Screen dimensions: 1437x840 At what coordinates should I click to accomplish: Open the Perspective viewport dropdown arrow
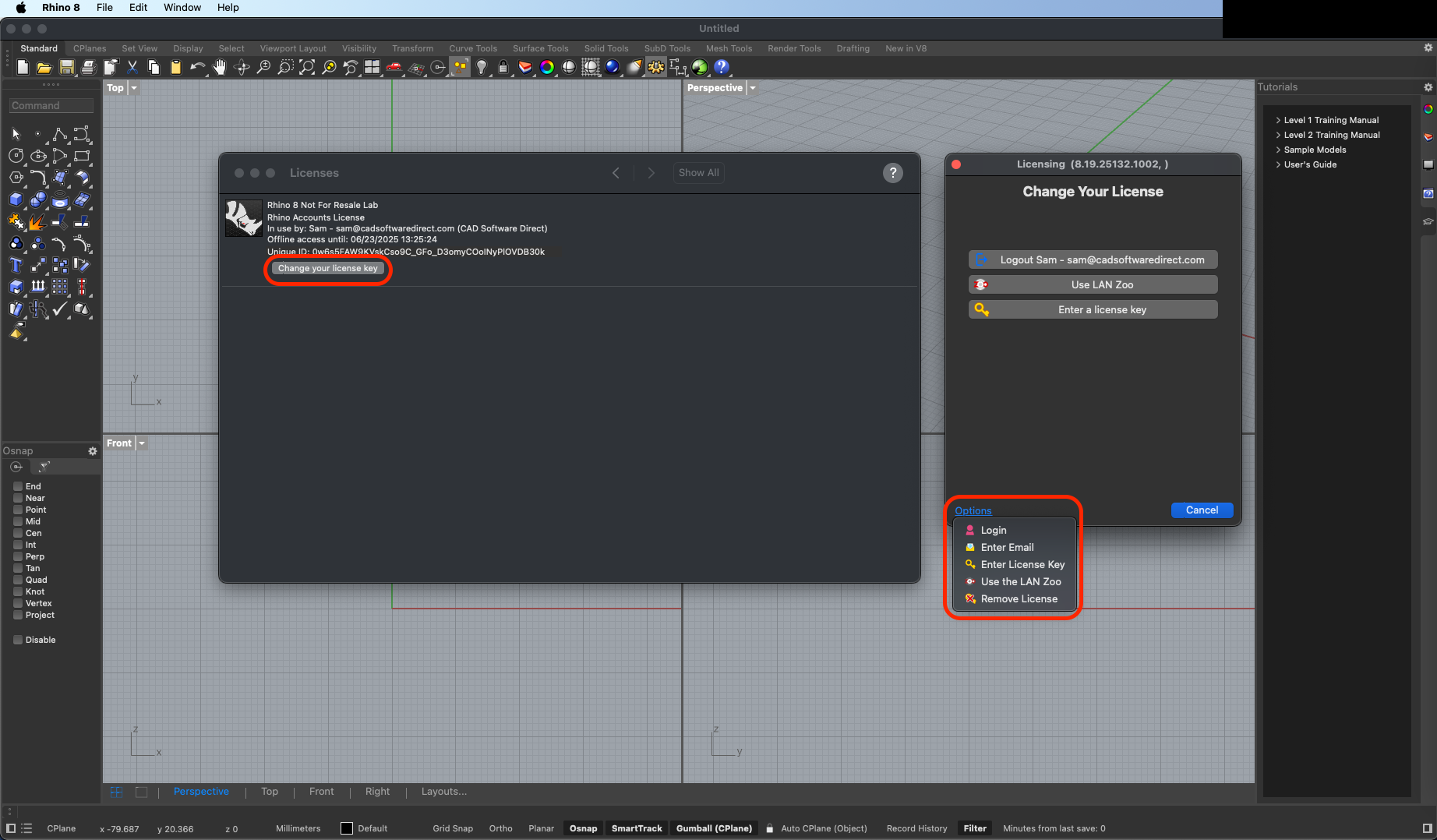pos(753,88)
